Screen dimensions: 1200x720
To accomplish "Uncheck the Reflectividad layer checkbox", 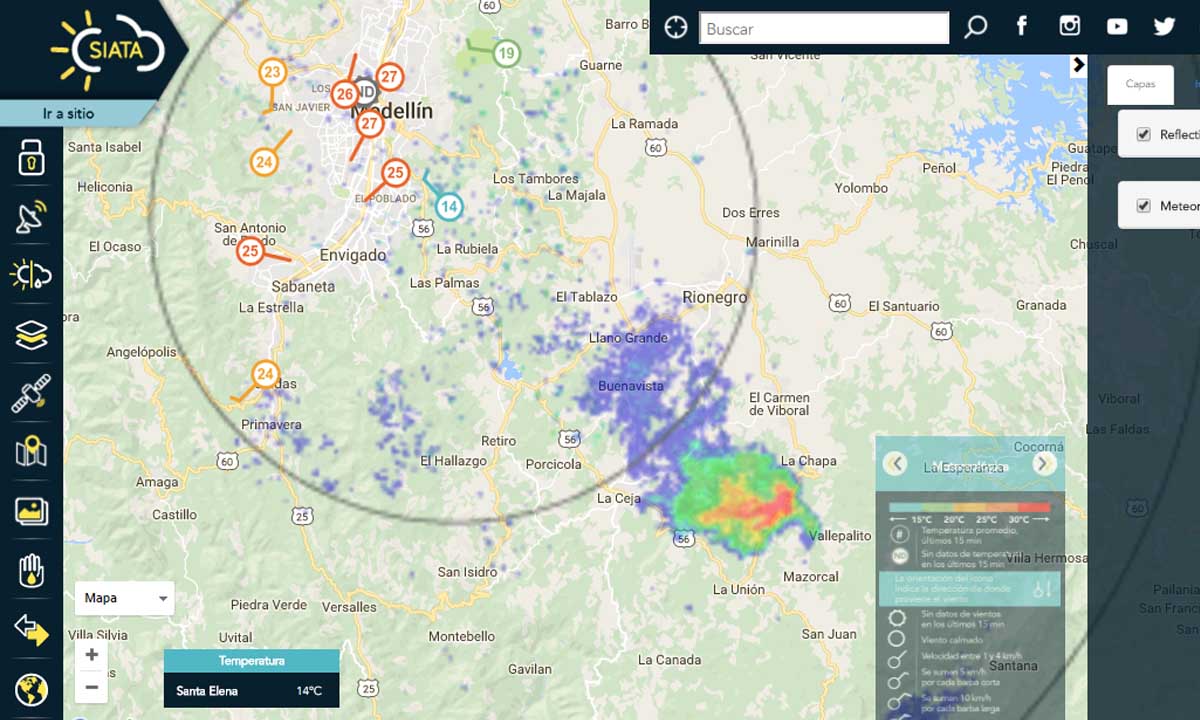I will 1144,135.
